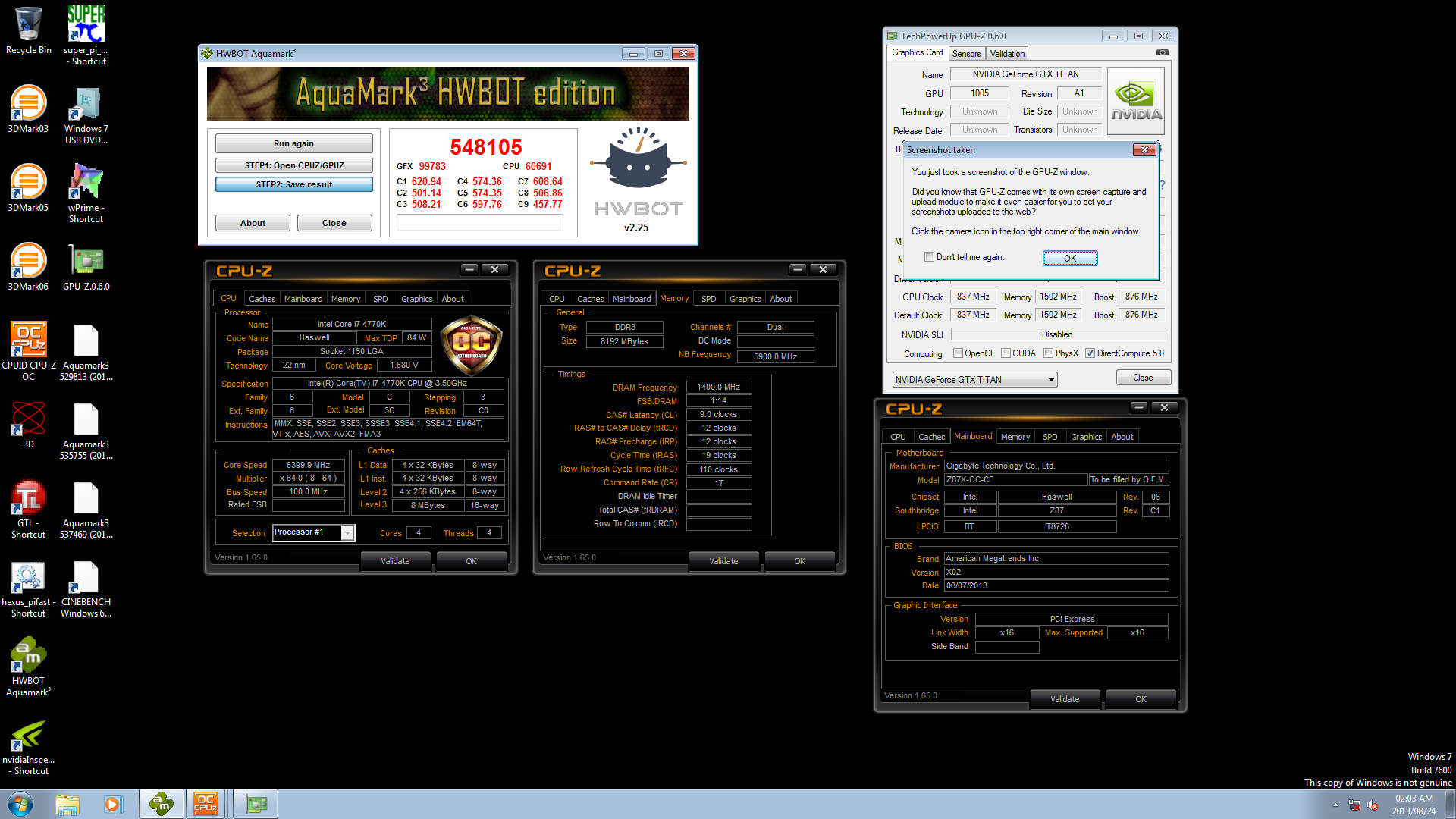
Task: Open Aquamark3 529813 file icon
Action: pyautogui.click(x=86, y=352)
